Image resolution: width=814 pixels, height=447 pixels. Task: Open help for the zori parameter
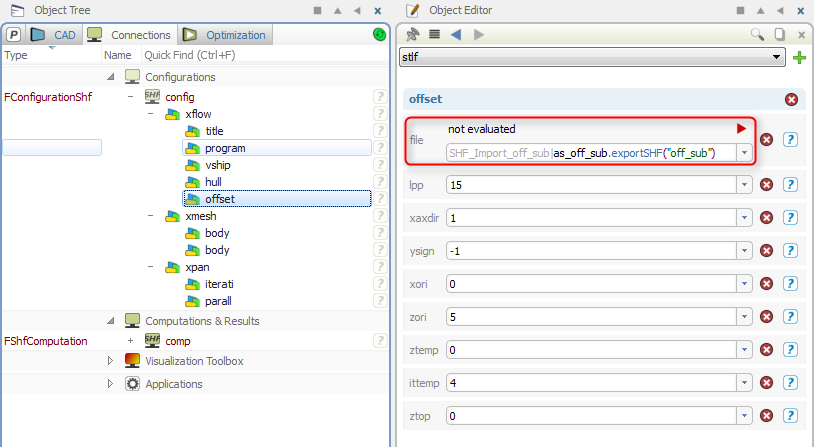pos(789,317)
